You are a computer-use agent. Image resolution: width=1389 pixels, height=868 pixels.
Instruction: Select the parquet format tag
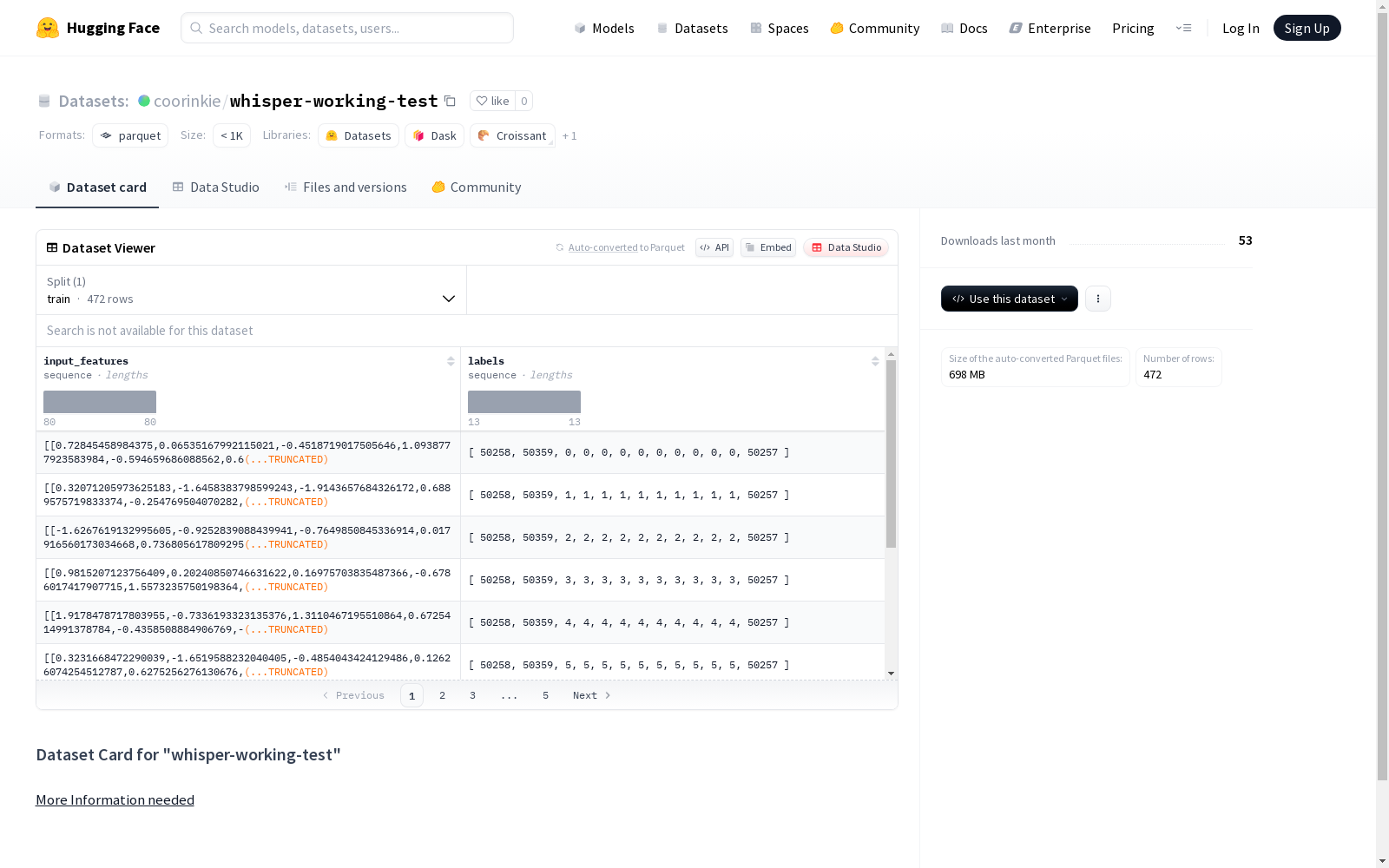coord(130,135)
